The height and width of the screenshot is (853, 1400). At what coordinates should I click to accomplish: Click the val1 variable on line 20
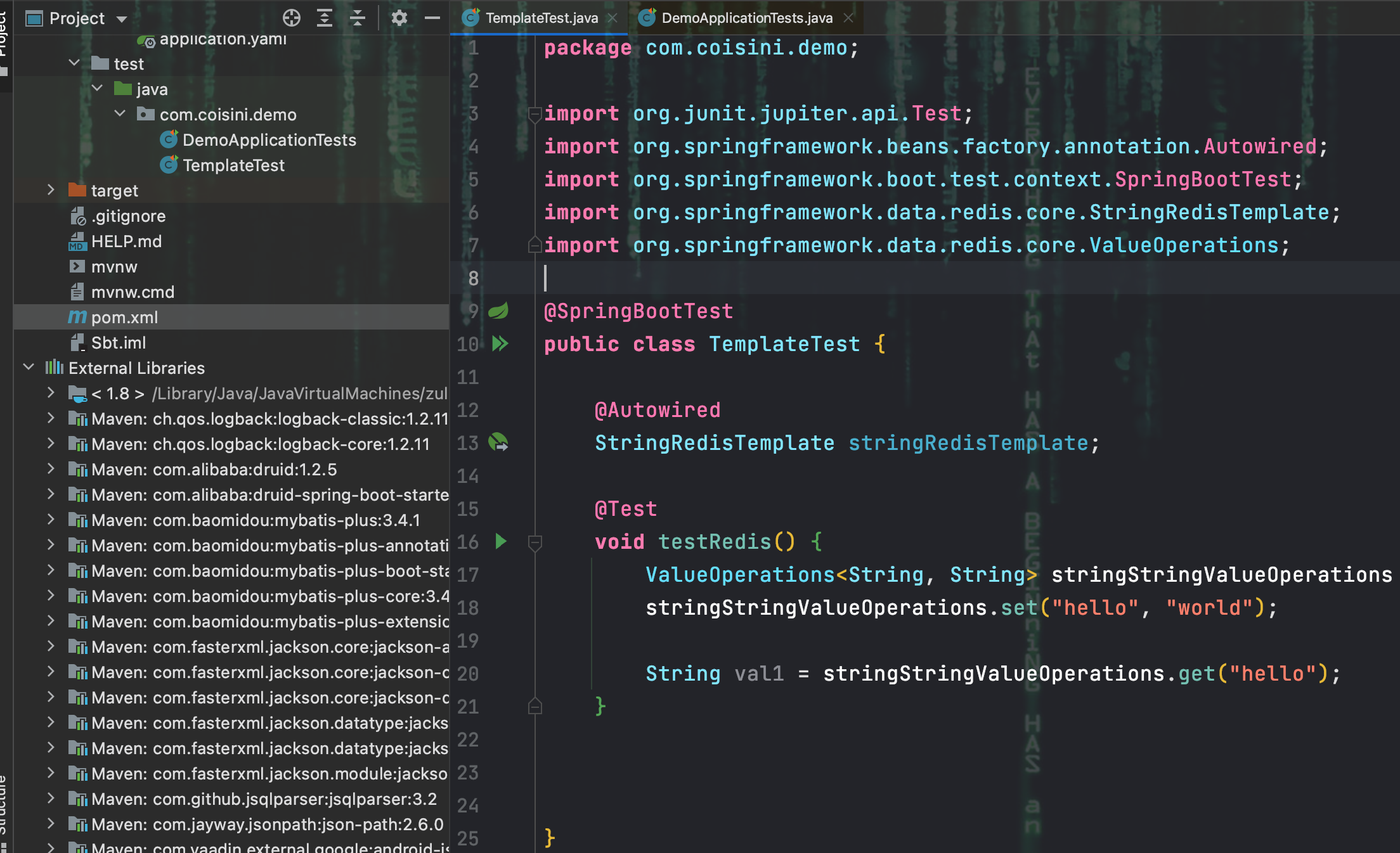click(759, 674)
